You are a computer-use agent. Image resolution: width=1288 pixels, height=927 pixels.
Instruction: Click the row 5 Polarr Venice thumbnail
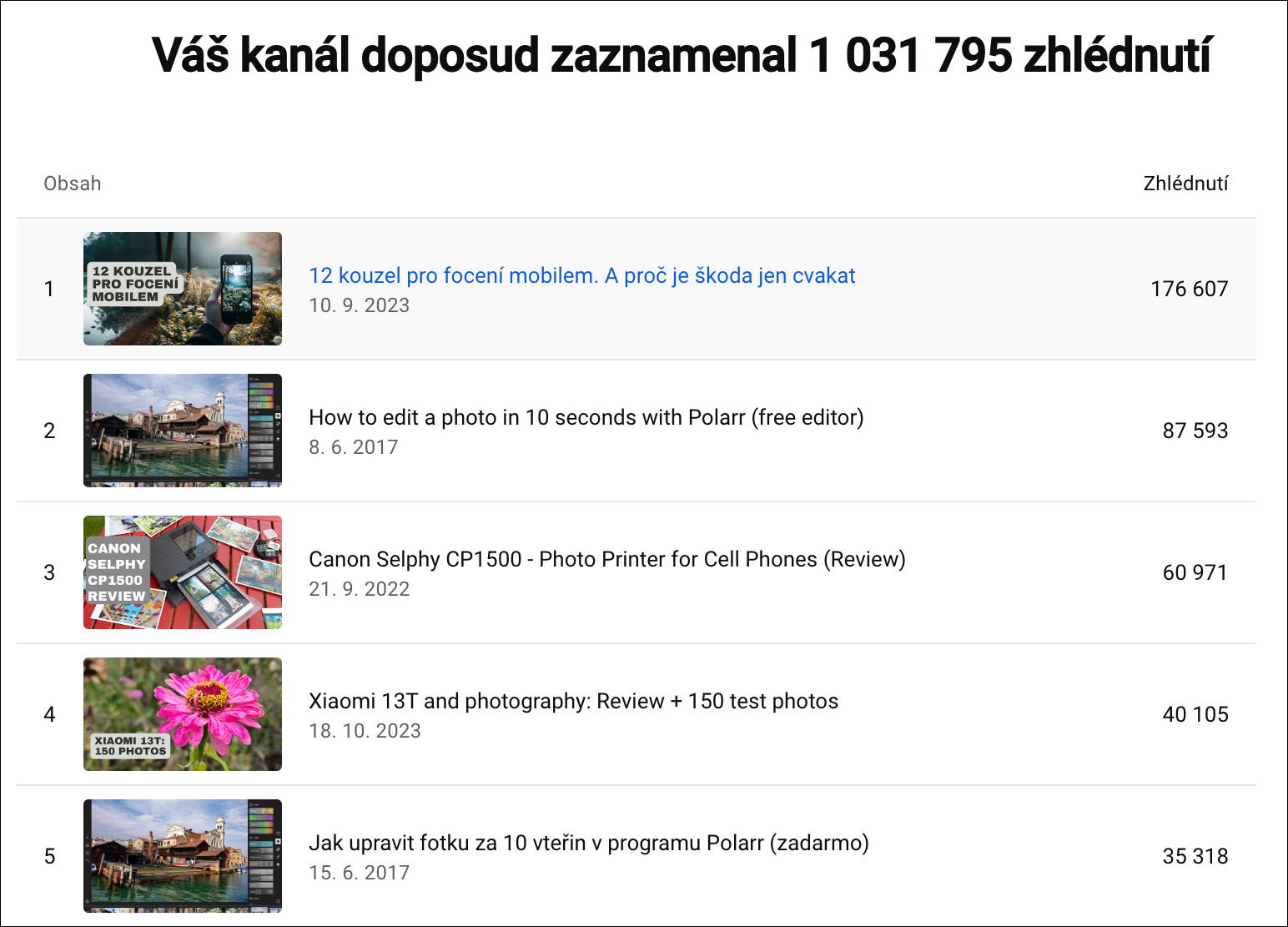(x=183, y=856)
